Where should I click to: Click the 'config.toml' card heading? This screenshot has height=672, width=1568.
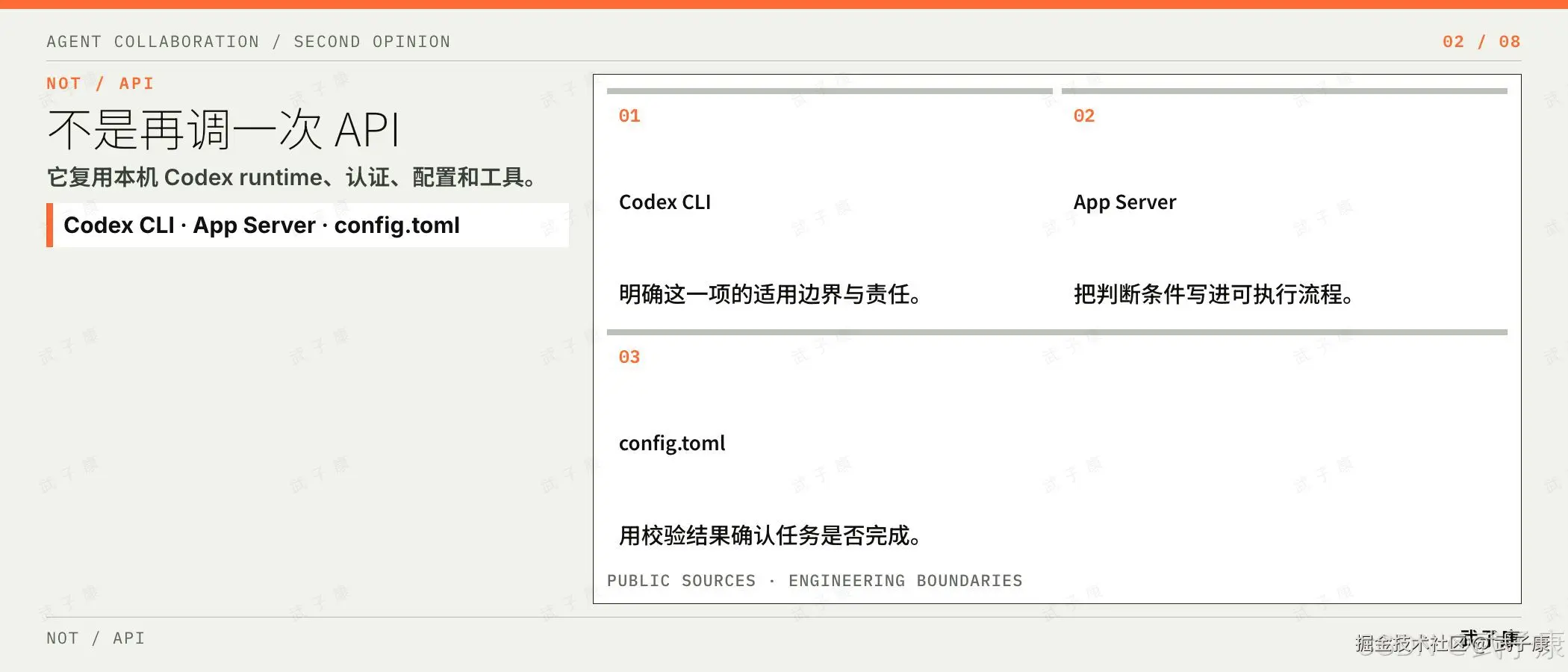tap(672, 444)
